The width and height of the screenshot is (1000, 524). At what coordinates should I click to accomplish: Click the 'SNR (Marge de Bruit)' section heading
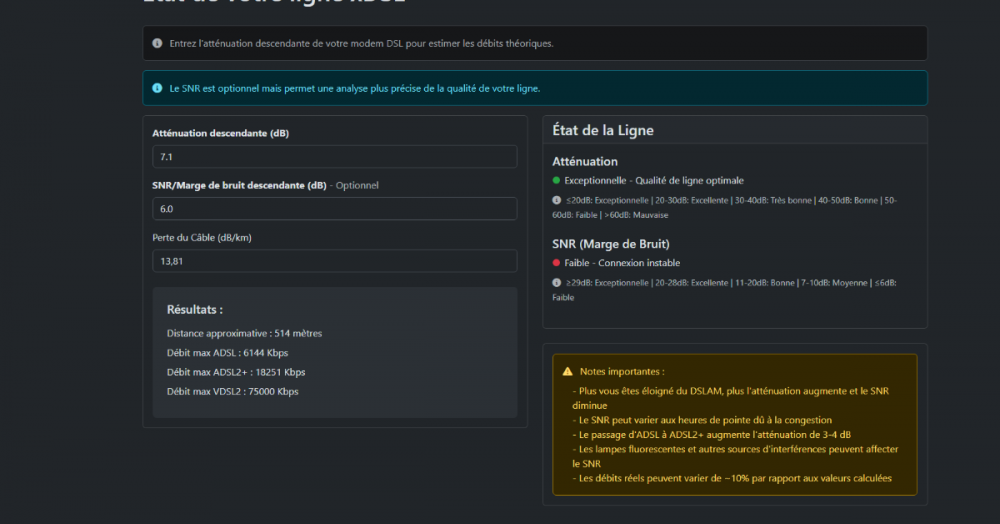coord(610,244)
